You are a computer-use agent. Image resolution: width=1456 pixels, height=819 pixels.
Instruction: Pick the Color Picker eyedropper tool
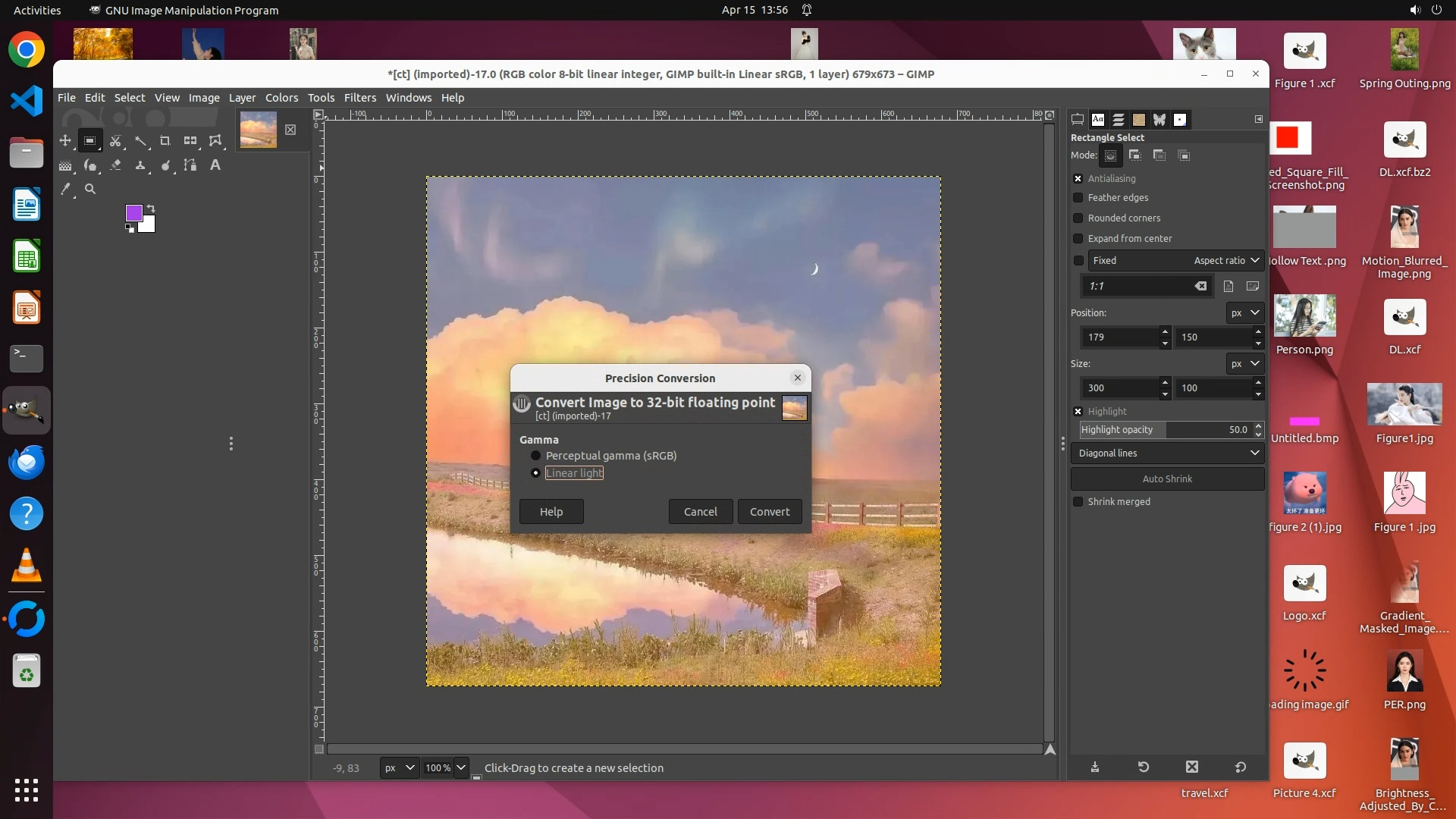[x=66, y=190]
